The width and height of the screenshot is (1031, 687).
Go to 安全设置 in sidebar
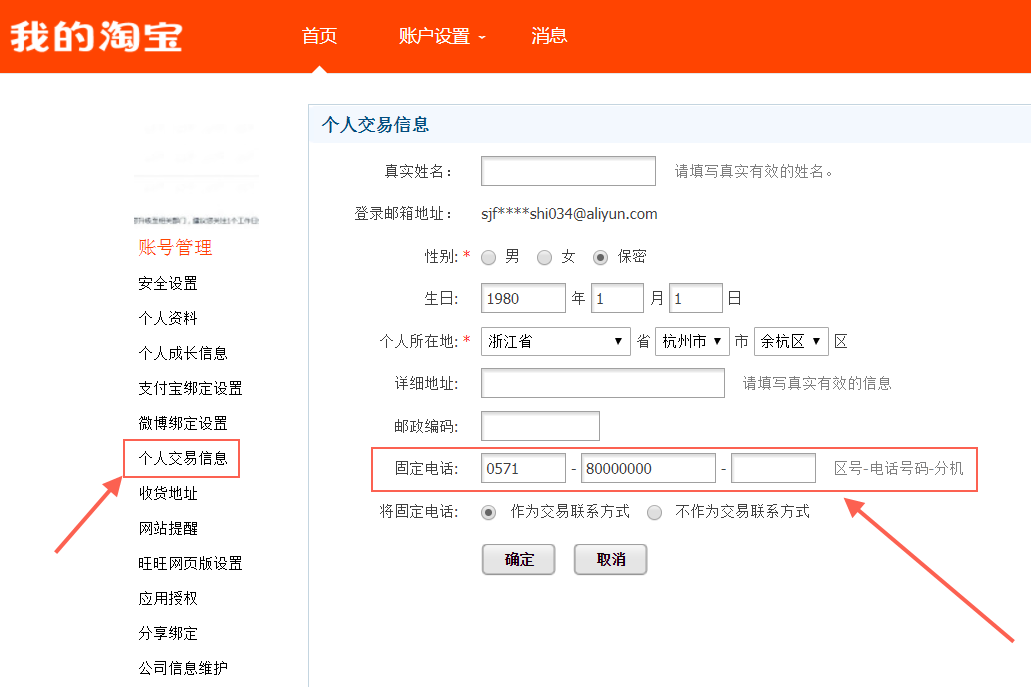coord(168,283)
